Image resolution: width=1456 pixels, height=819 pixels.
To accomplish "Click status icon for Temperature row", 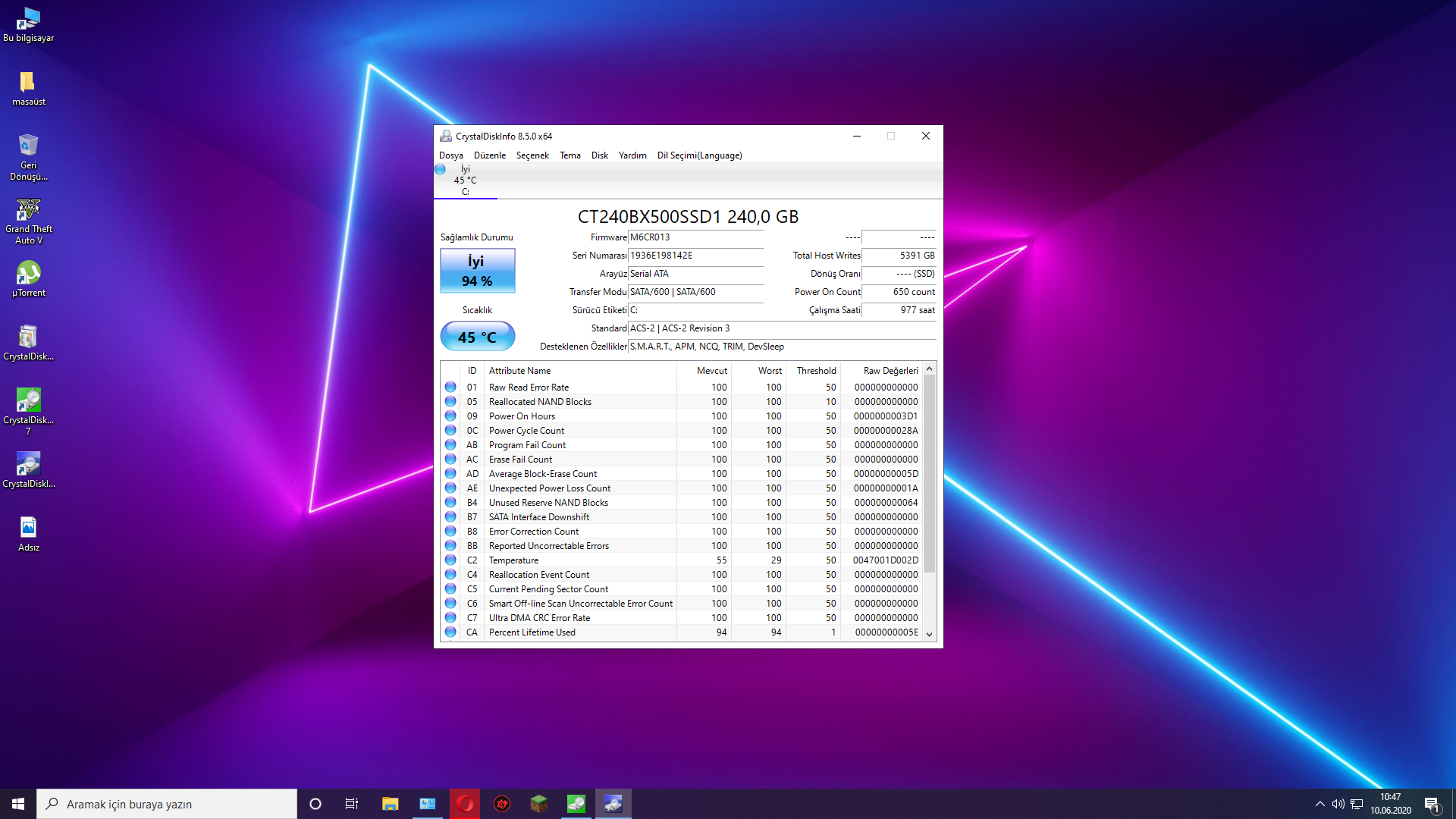I will (x=450, y=560).
